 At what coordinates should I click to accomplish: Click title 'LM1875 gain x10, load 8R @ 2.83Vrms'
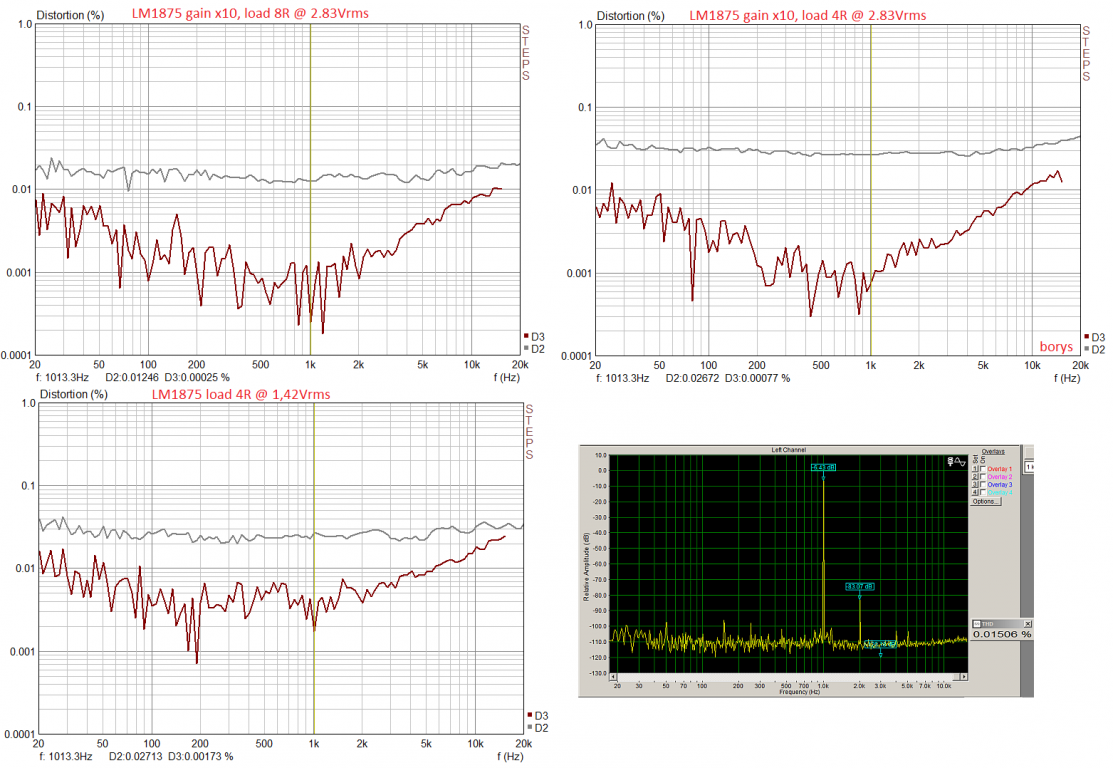[250, 13]
